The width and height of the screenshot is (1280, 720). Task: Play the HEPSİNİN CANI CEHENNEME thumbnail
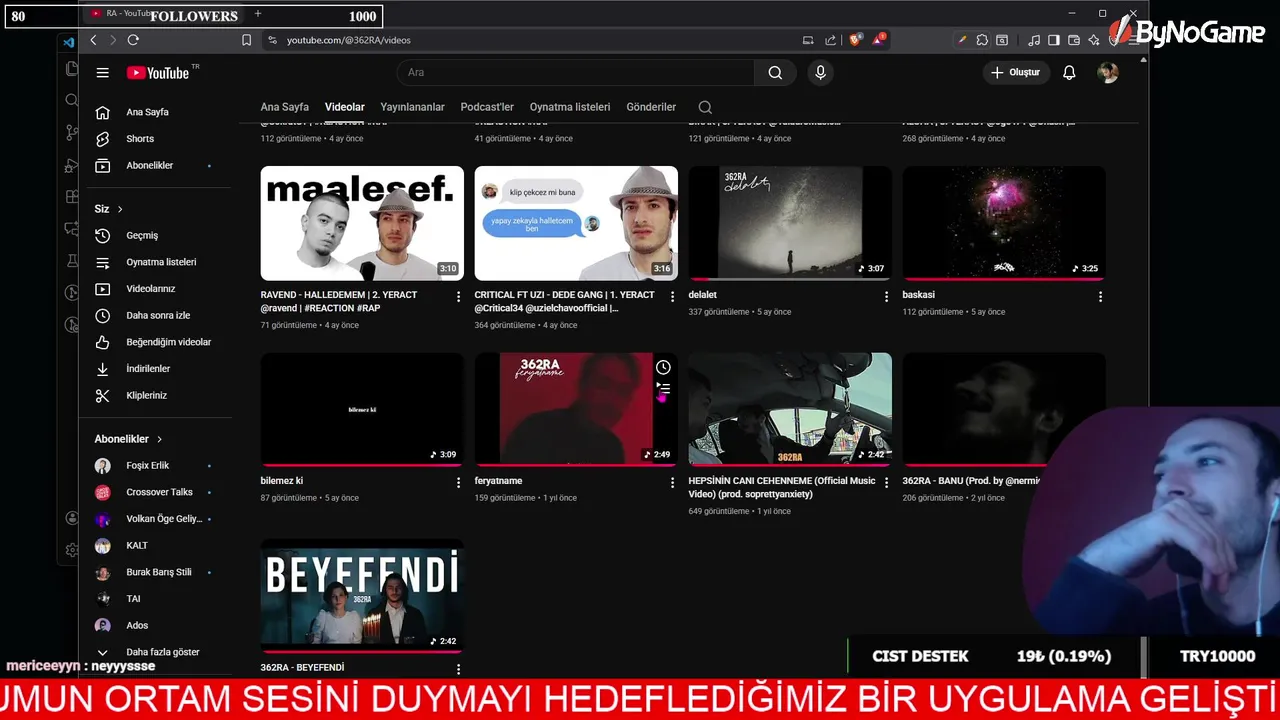click(790, 409)
